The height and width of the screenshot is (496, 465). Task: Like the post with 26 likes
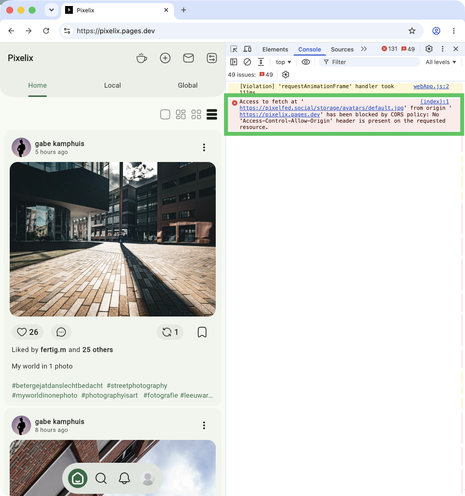[27, 332]
